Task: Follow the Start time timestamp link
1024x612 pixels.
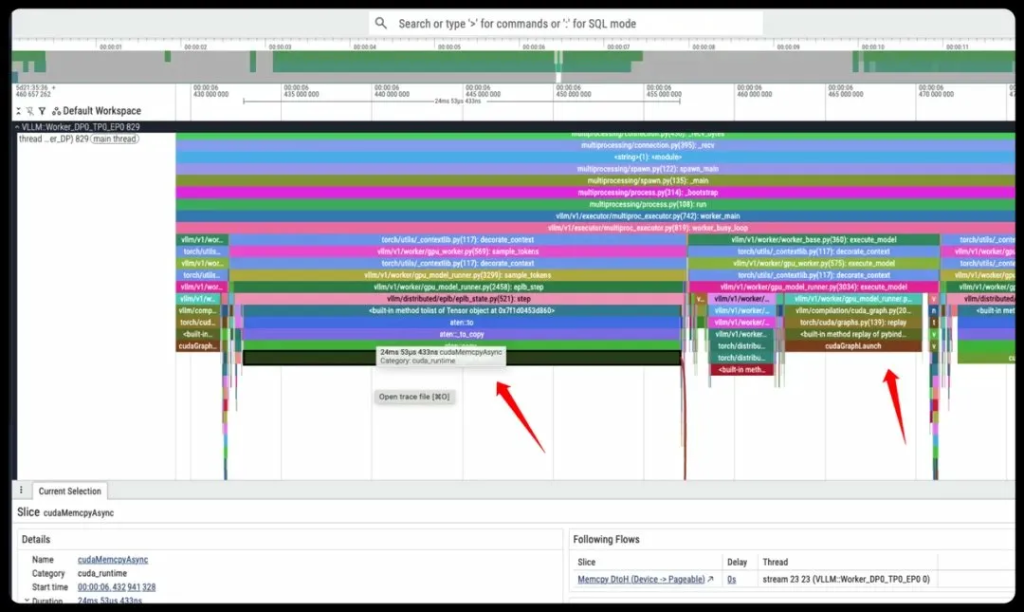Action: [x=116, y=587]
